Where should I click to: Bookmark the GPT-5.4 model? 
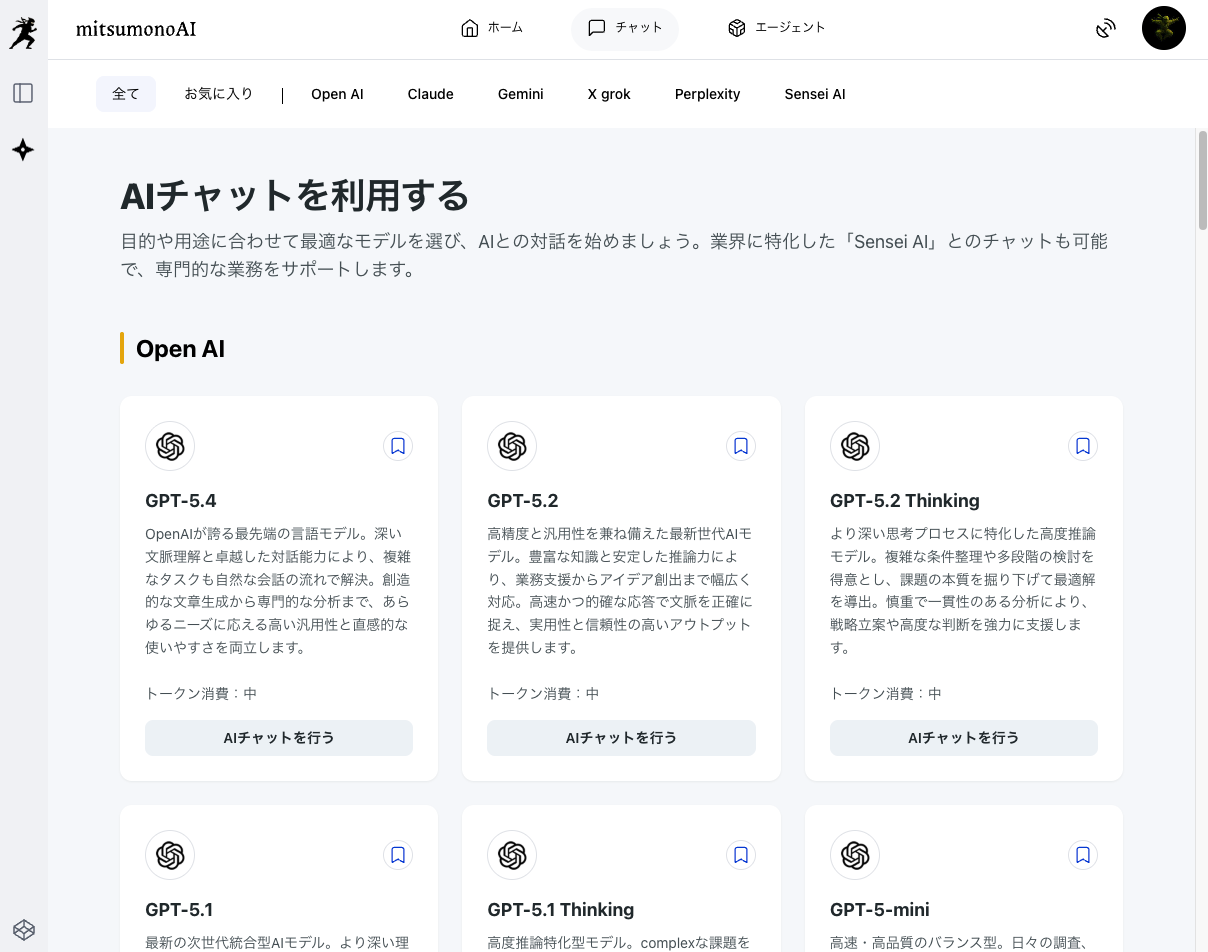(x=398, y=446)
